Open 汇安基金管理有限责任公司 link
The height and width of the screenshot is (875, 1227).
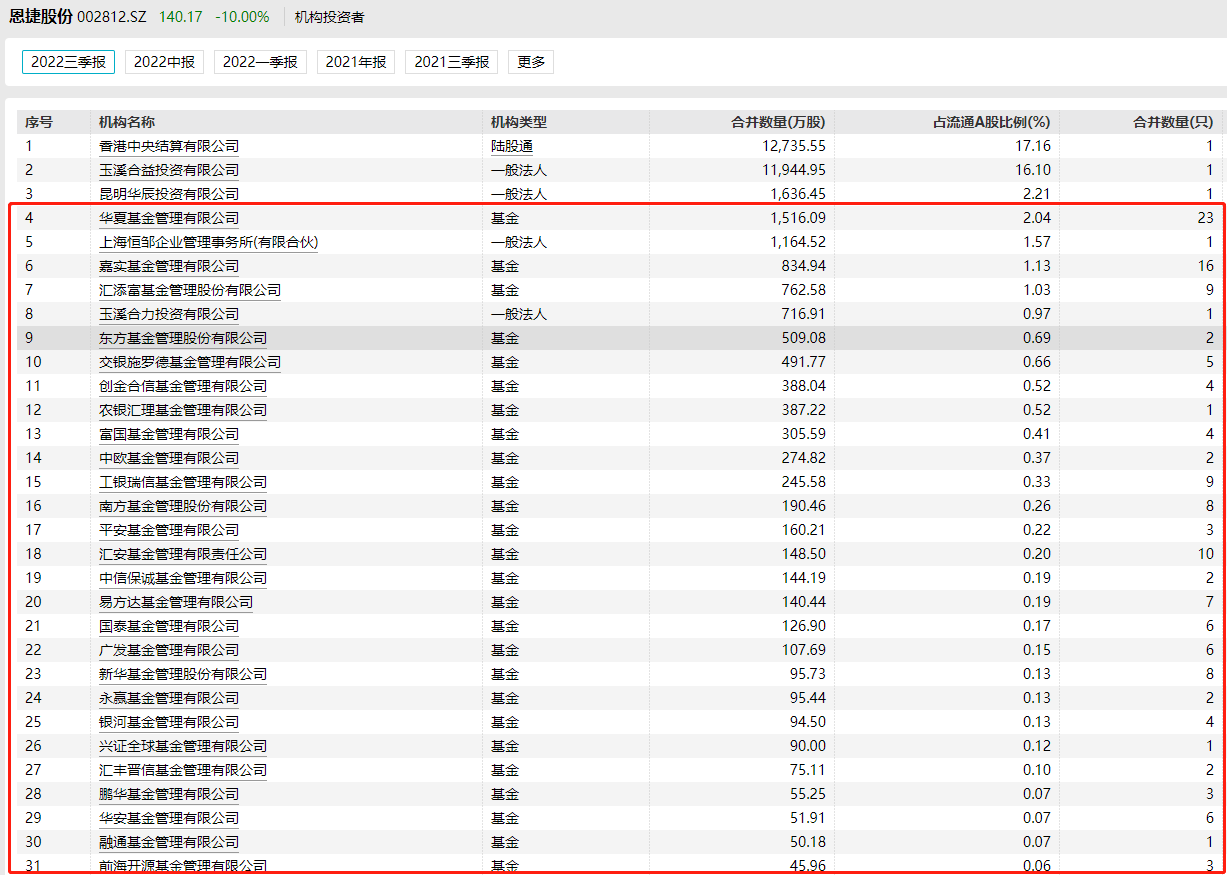(183, 554)
